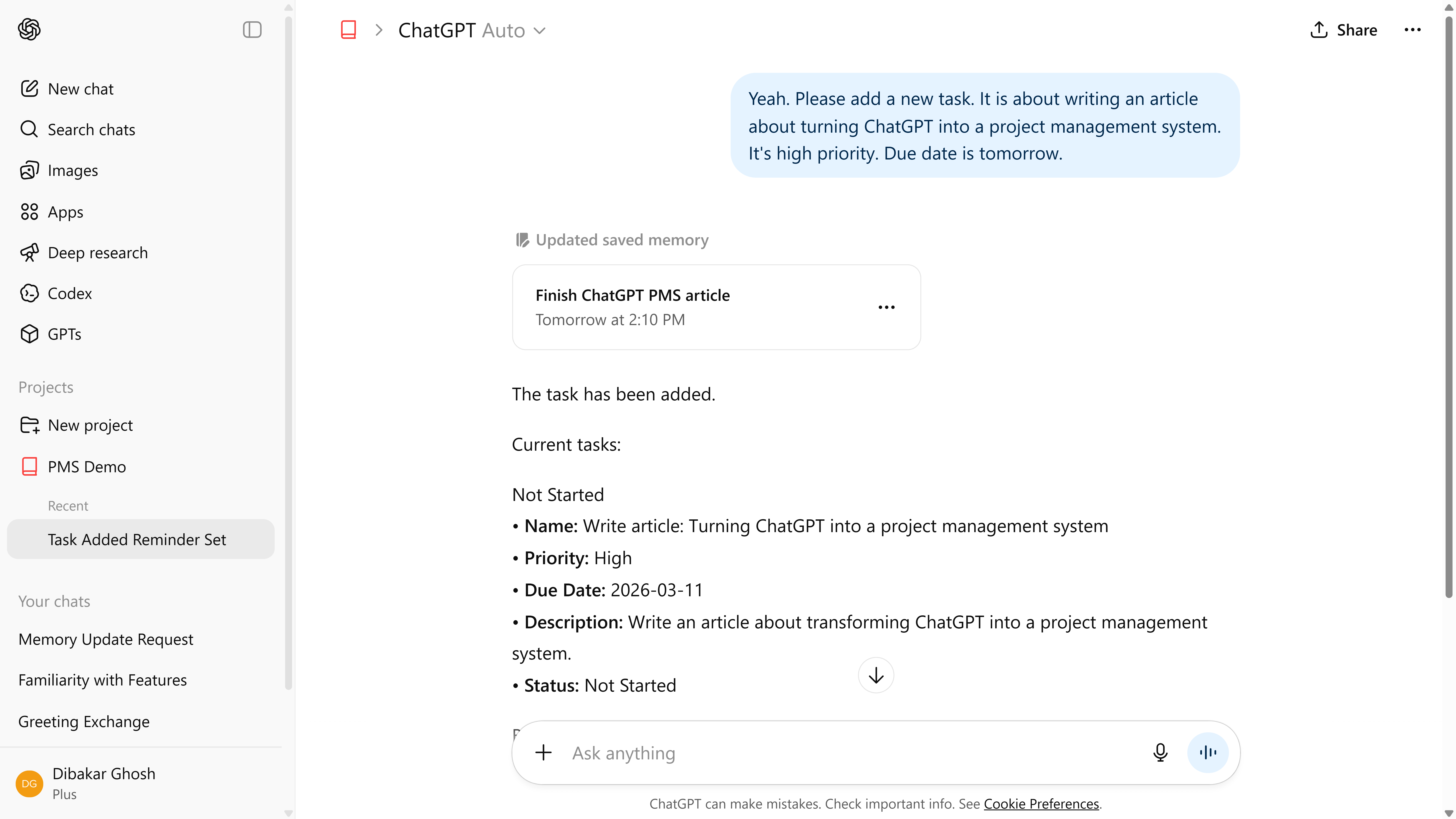Screen dimensions: 1456x819
Task: Click the Codex icon
Action: 29,293
